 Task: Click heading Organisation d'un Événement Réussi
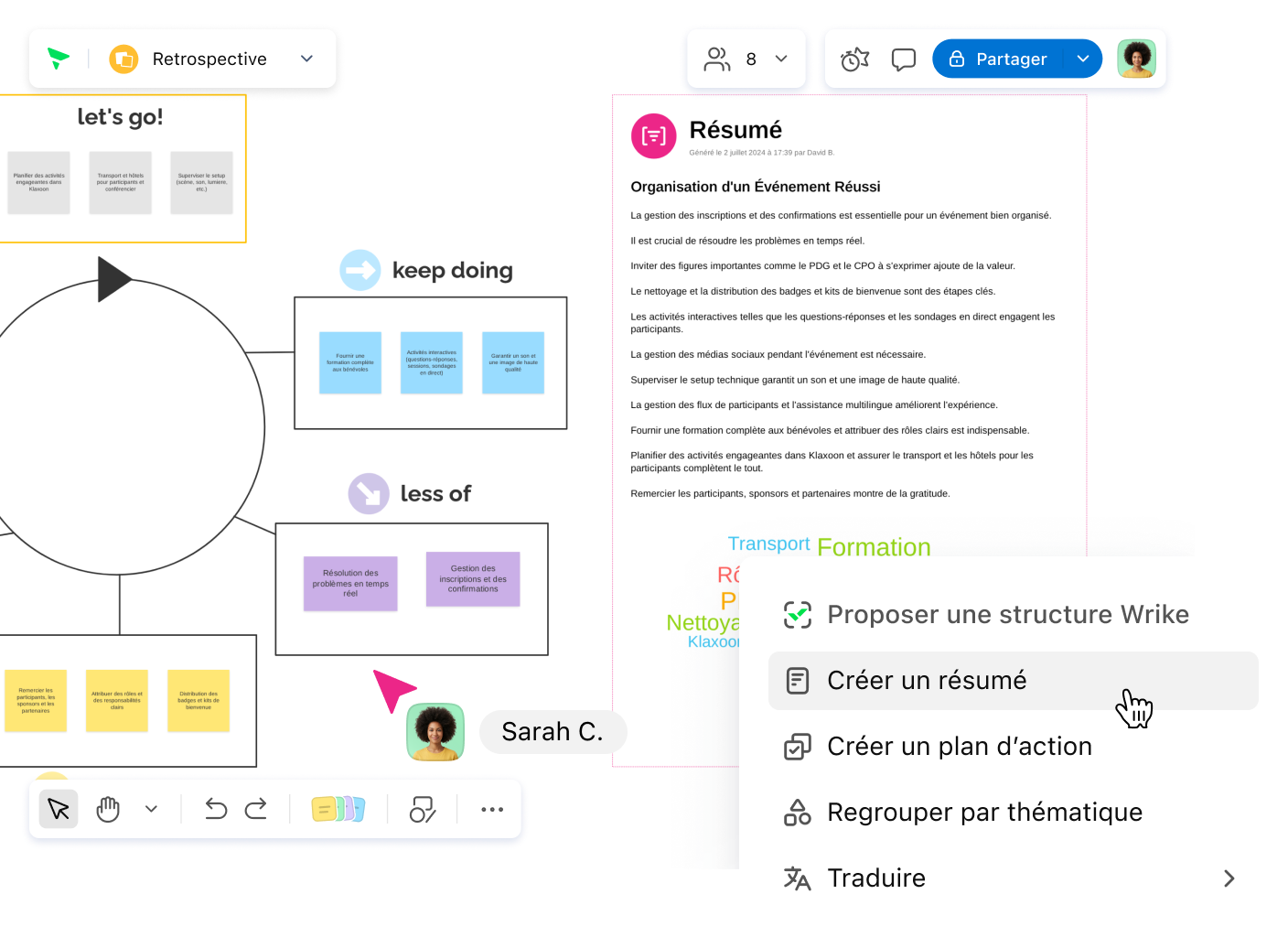[x=756, y=187]
